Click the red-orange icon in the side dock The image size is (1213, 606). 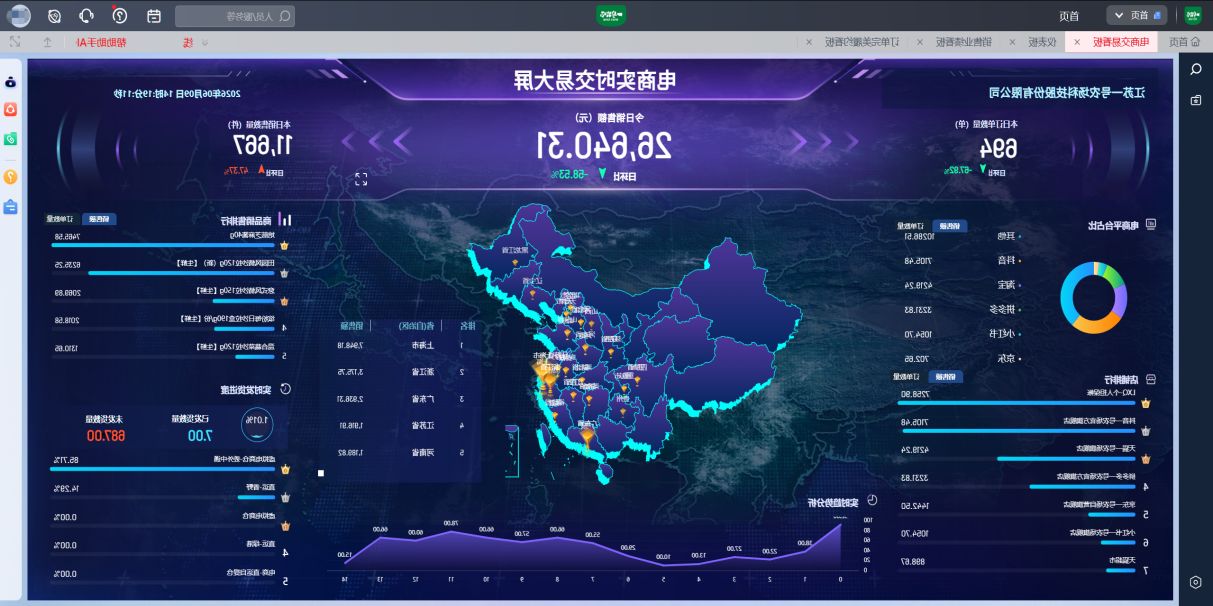(11, 110)
